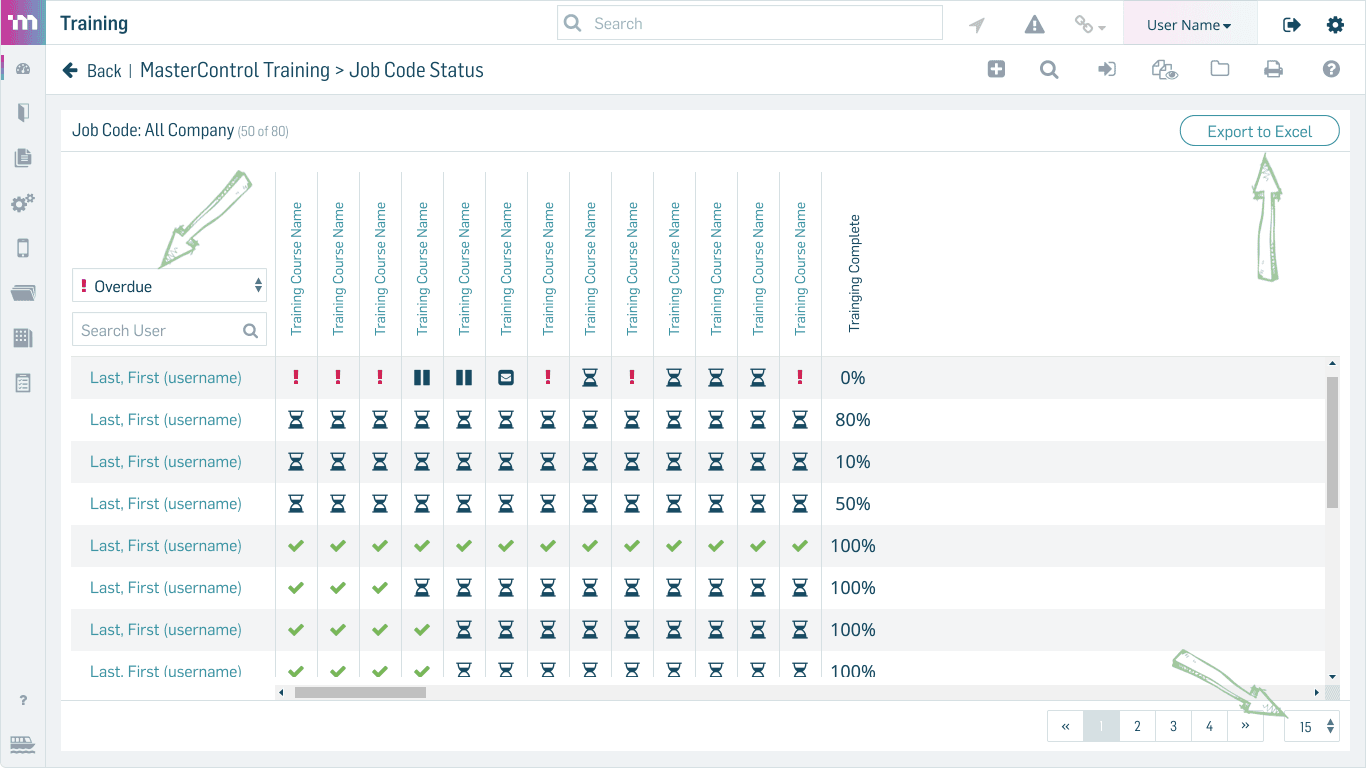The width and height of the screenshot is (1366, 768).
Task: Click the folder icon in page toolbar
Action: tap(1219, 69)
